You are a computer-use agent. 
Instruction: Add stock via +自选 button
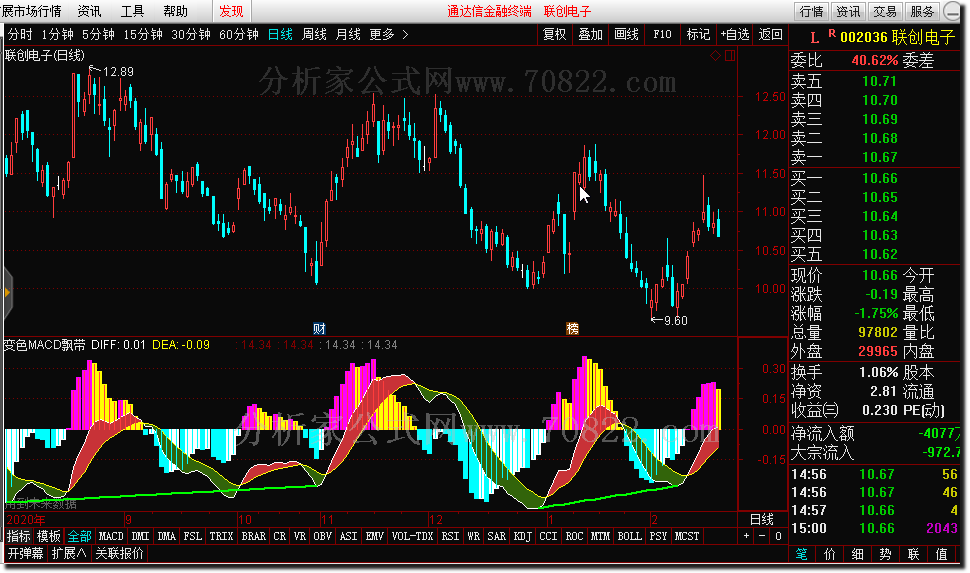[x=735, y=35]
